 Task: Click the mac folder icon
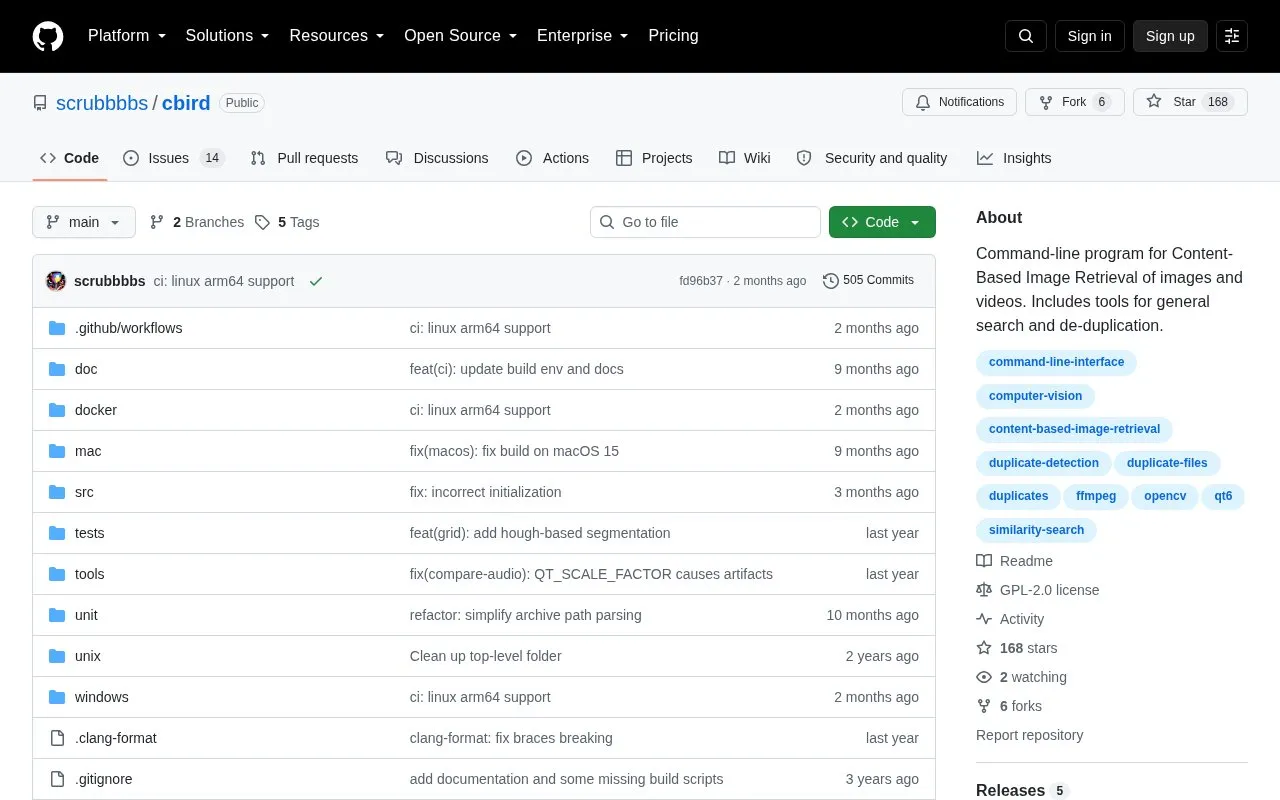57,451
